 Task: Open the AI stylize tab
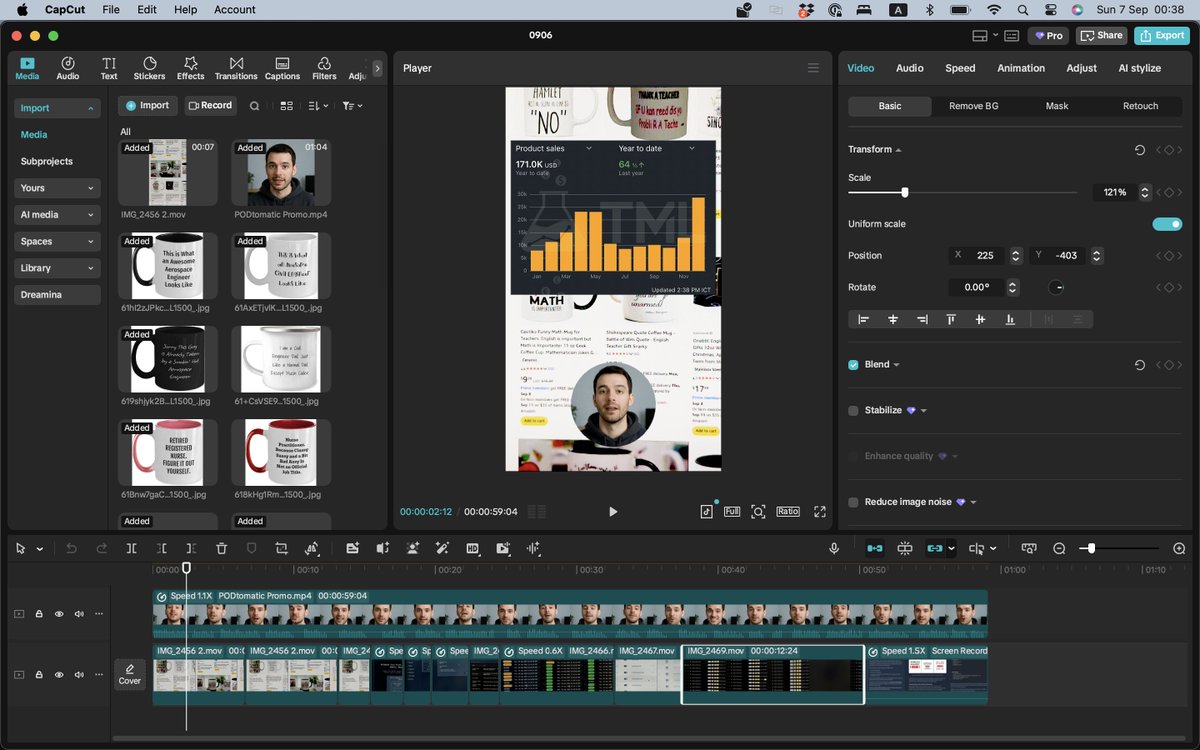[1140, 68]
